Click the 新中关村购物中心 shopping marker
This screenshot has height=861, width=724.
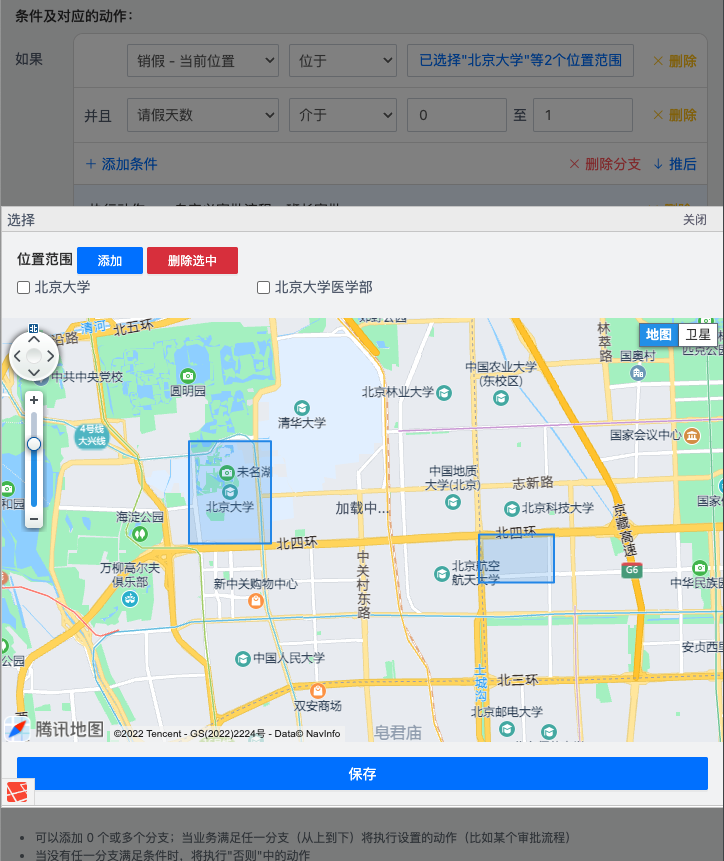click(x=256, y=600)
